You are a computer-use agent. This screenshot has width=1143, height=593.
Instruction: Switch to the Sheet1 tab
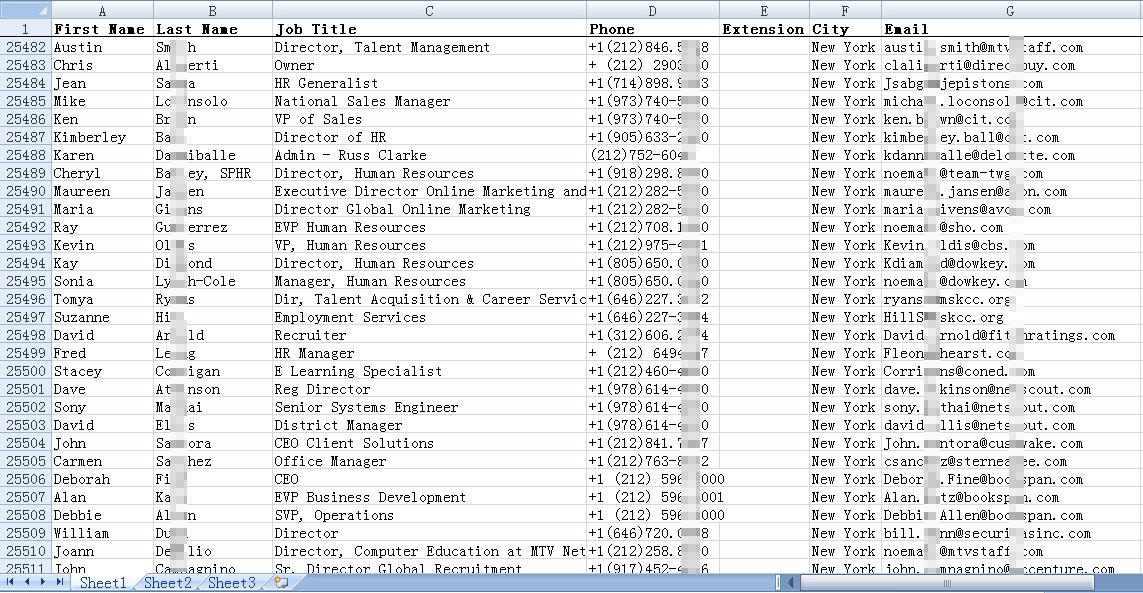(103, 583)
